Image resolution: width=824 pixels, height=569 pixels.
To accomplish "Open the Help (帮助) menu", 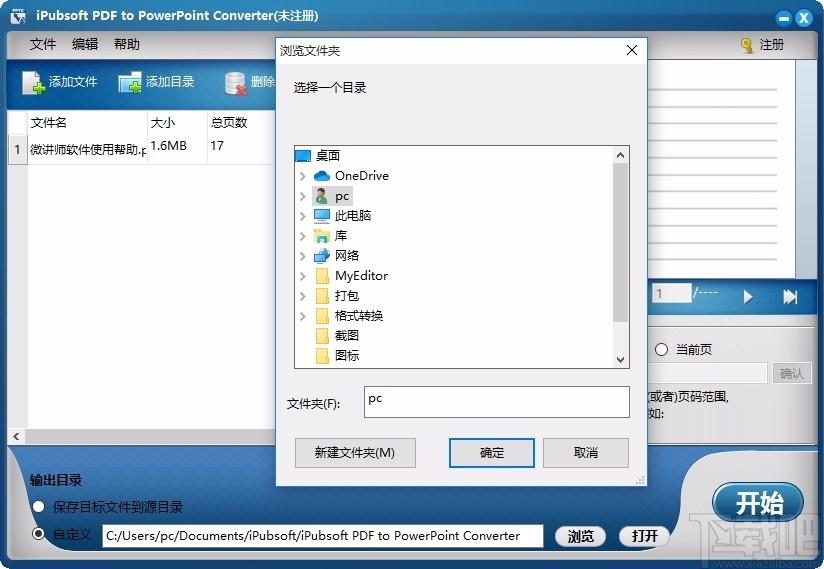I will 127,44.
